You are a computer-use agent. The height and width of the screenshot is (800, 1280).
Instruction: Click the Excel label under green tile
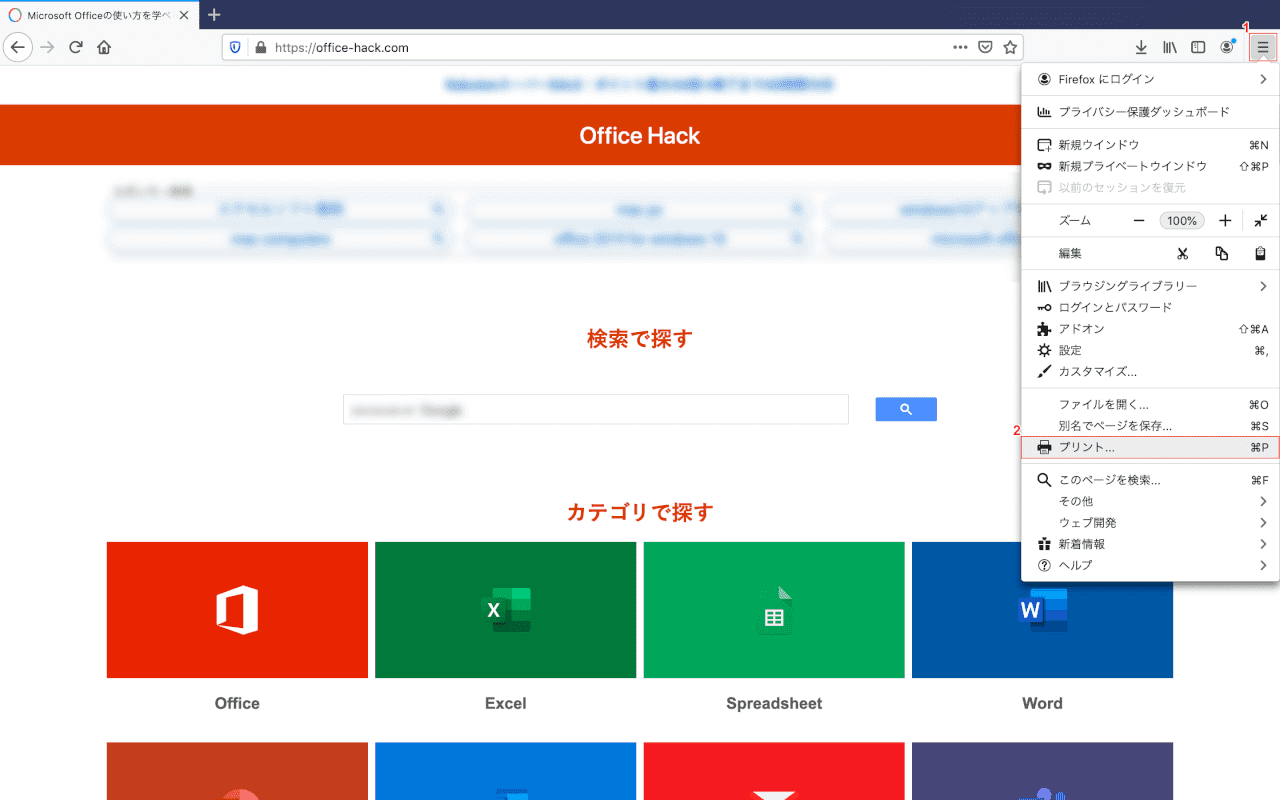point(506,703)
